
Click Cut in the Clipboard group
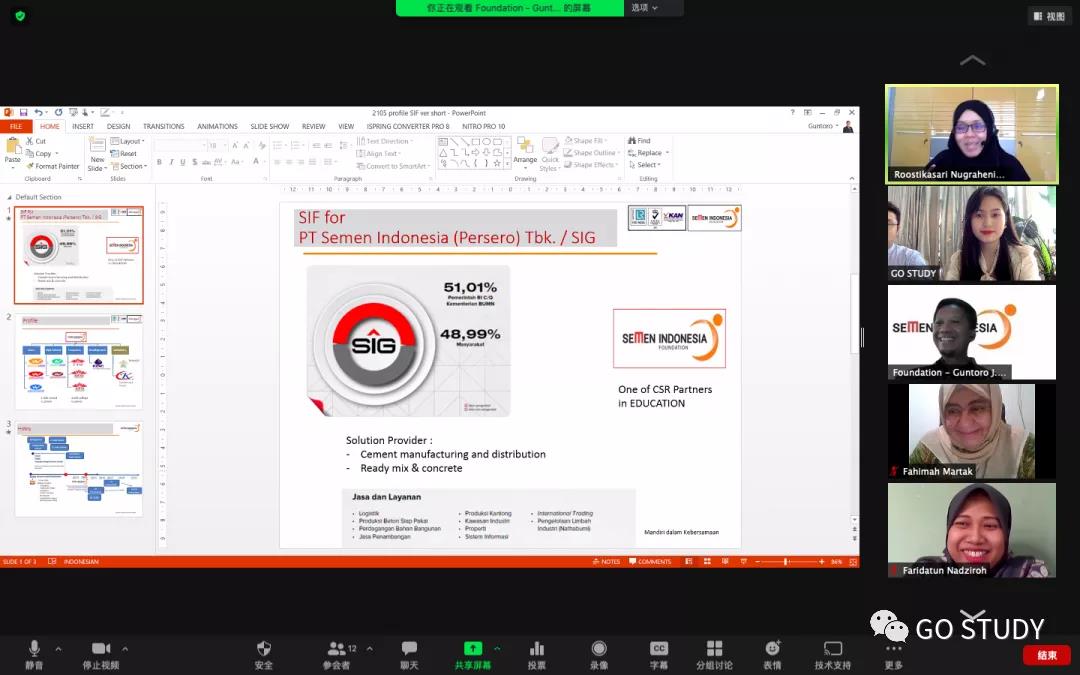tap(36, 141)
